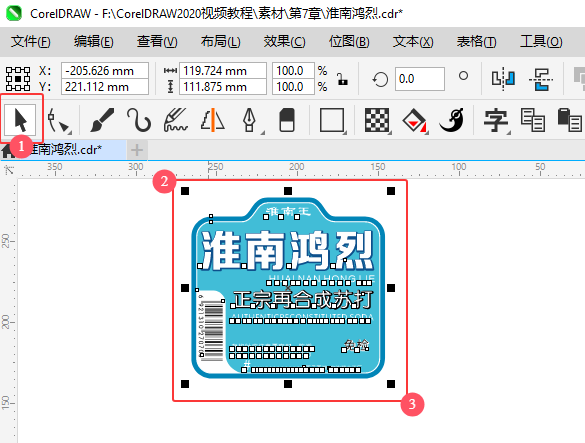Viewport: 585px width, 443px height.
Task: Click the Y position field 221.112 mm
Action: pyautogui.click(x=105, y=87)
